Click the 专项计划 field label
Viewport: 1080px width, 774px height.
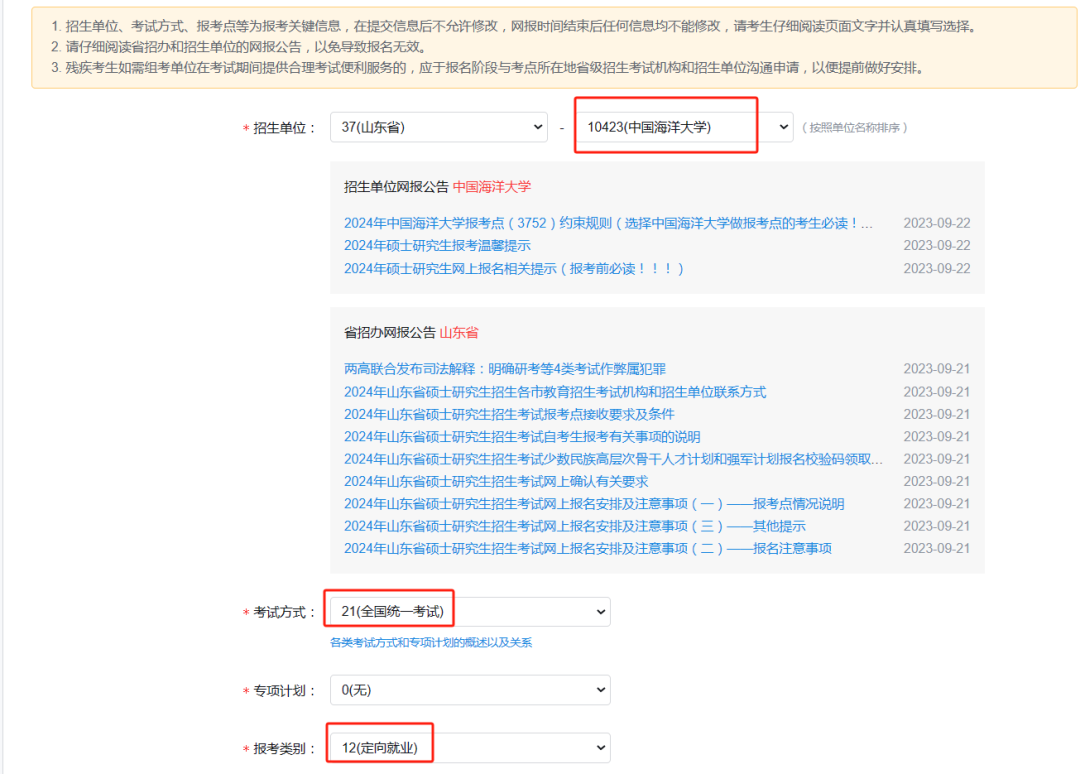(284, 691)
